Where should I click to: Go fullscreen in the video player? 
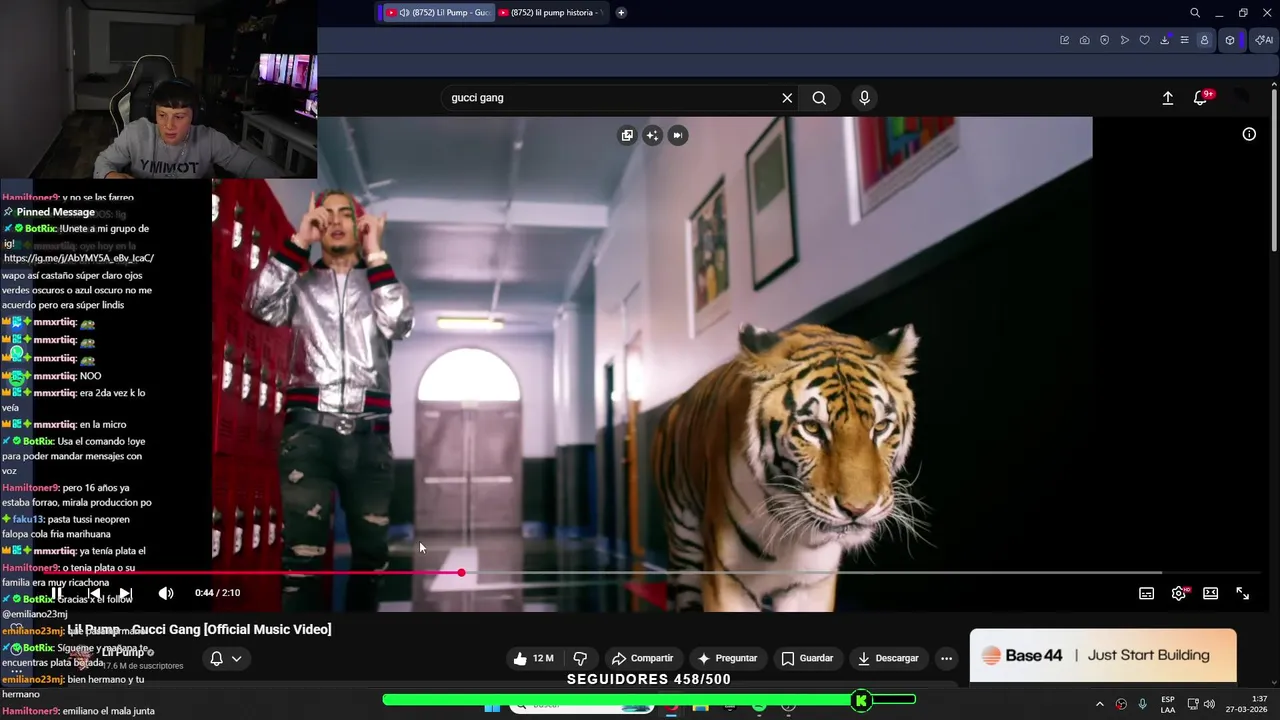(x=1243, y=593)
